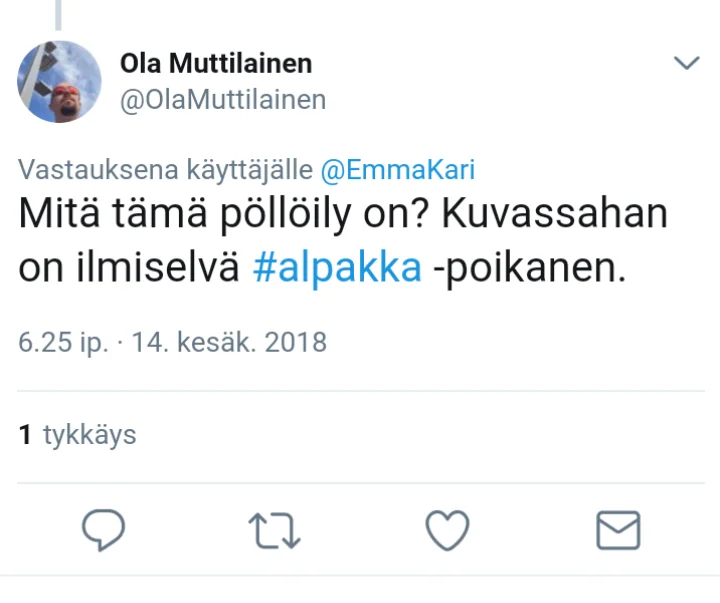Click the thread connector line above the avatar

coord(58,14)
